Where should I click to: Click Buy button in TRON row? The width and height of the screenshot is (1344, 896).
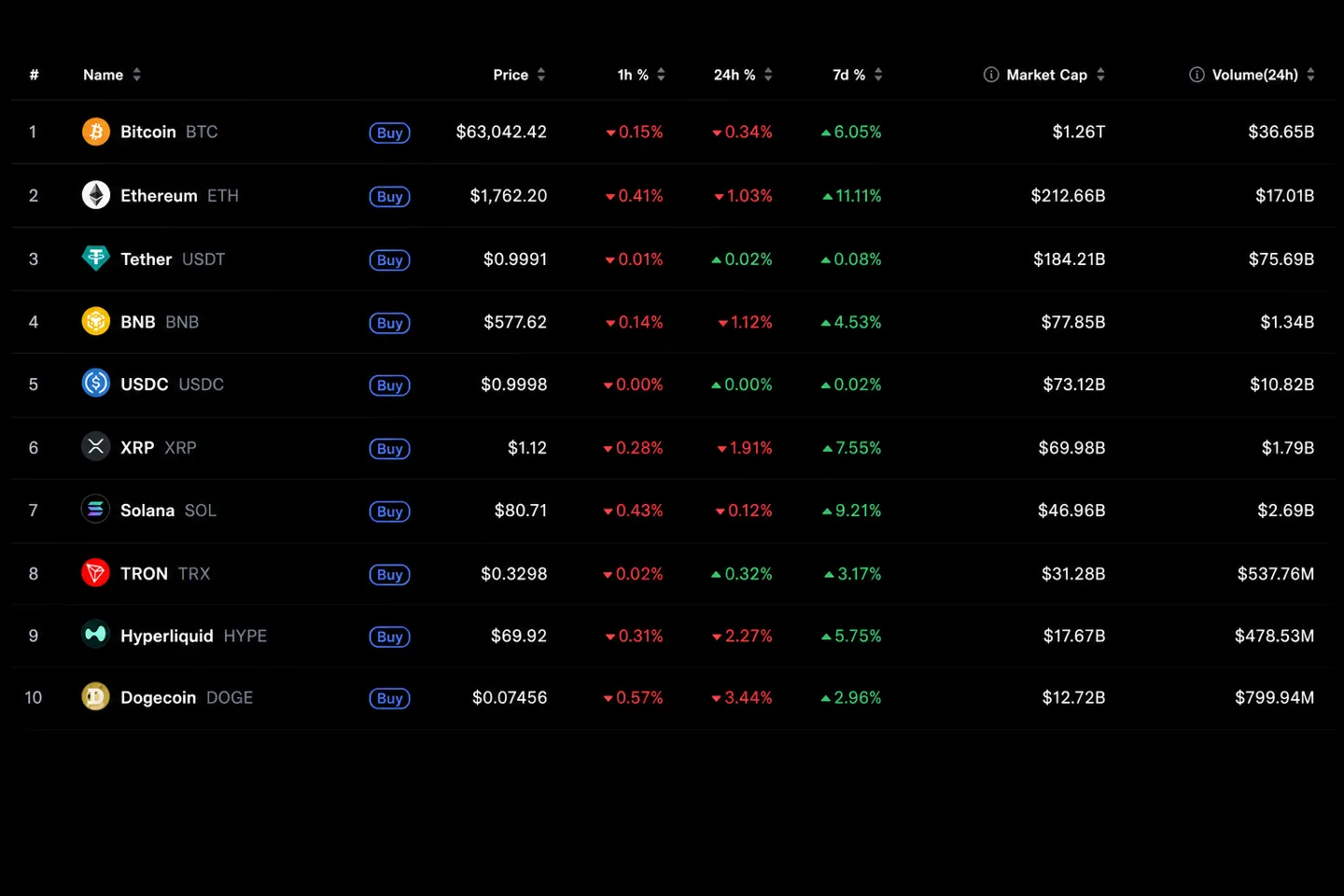pyautogui.click(x=390, y=575)
